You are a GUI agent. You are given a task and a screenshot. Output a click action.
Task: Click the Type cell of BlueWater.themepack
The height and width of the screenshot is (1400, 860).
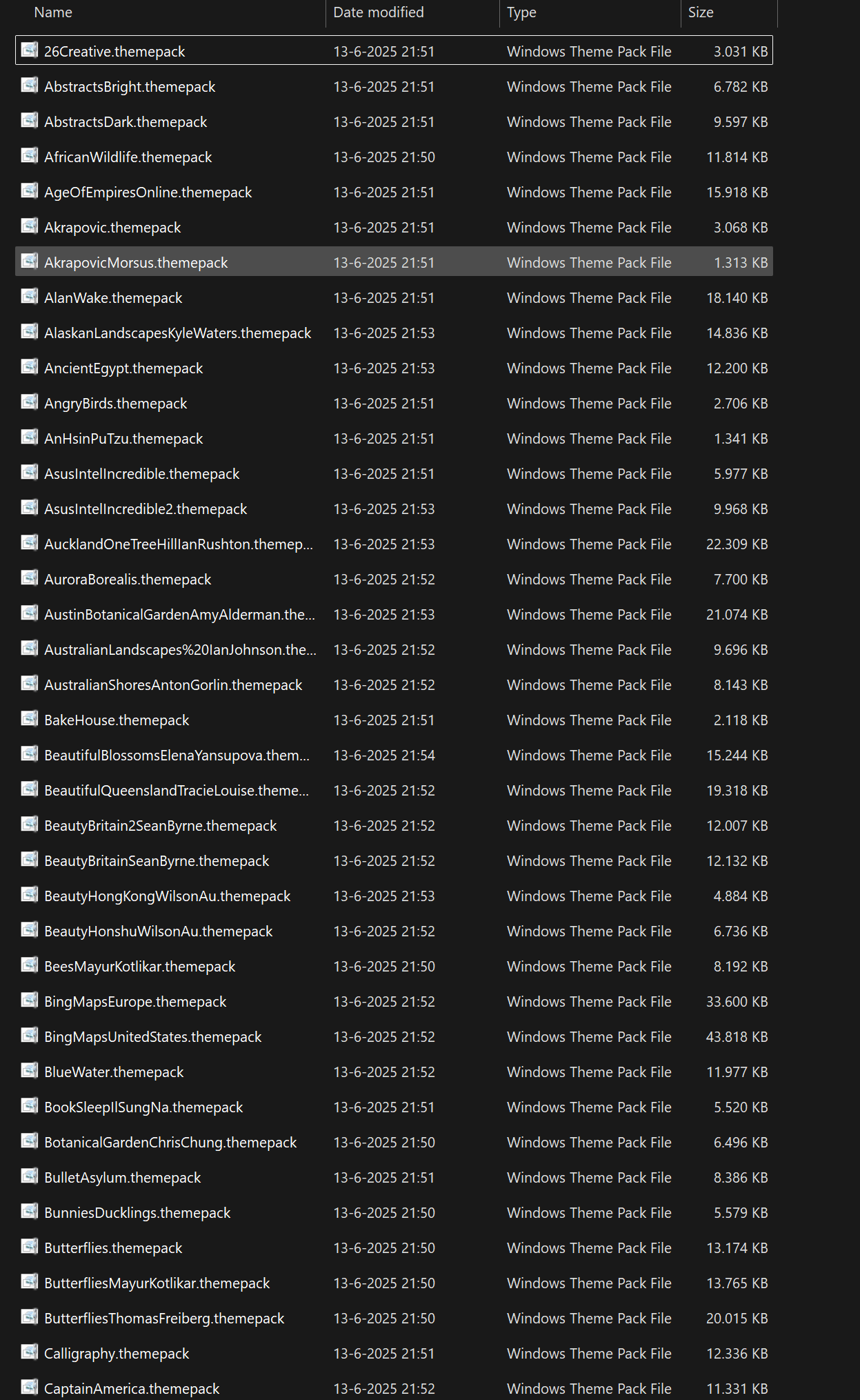[x=589, y=1072]
